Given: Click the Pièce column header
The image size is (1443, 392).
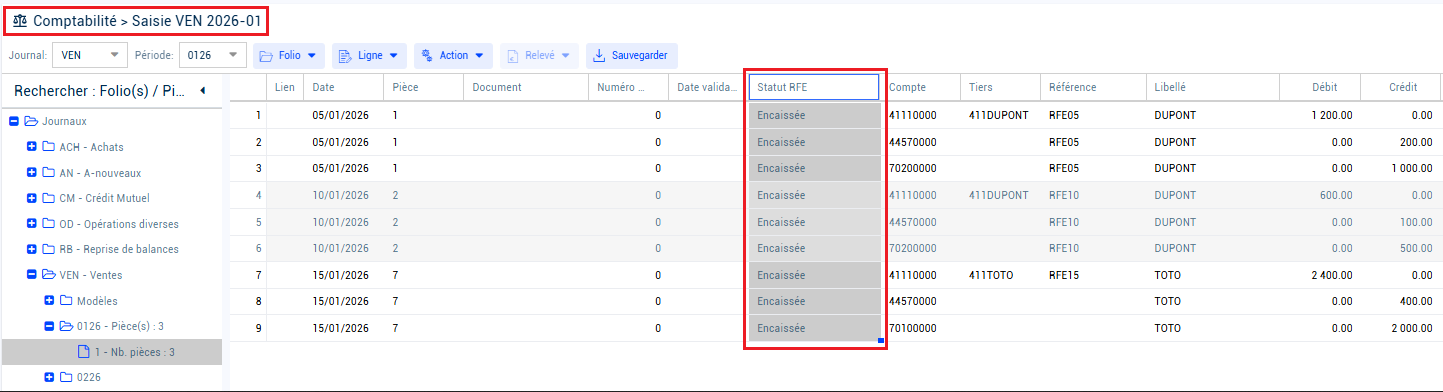Looking at the screenshot, I should tap(424, 87).
